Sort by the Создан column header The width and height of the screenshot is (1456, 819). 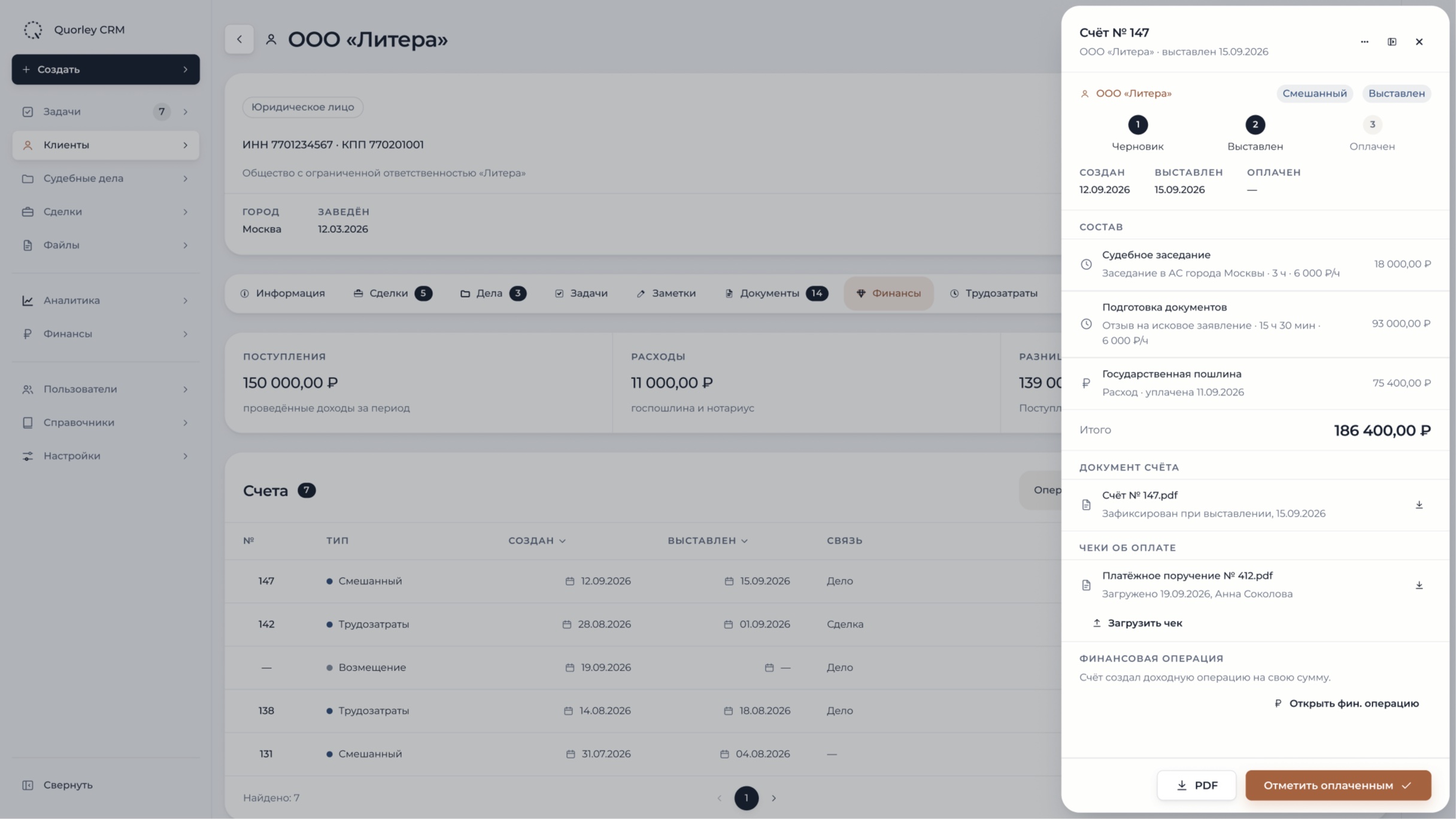(537, 541)
